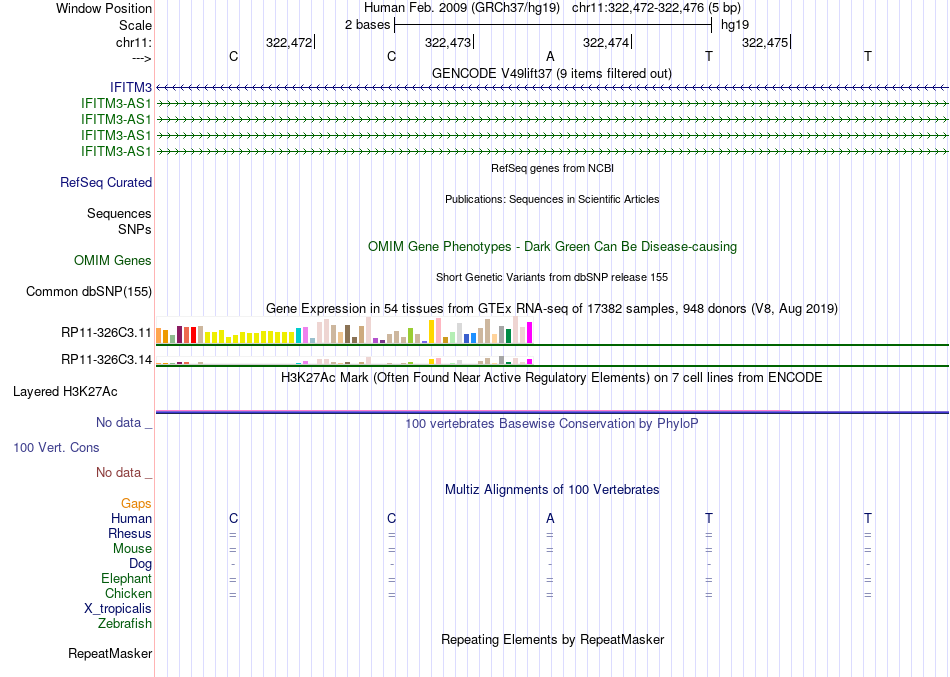Click the OMIM Genes track label
950x677 pixels.
[x=113, y=261]
